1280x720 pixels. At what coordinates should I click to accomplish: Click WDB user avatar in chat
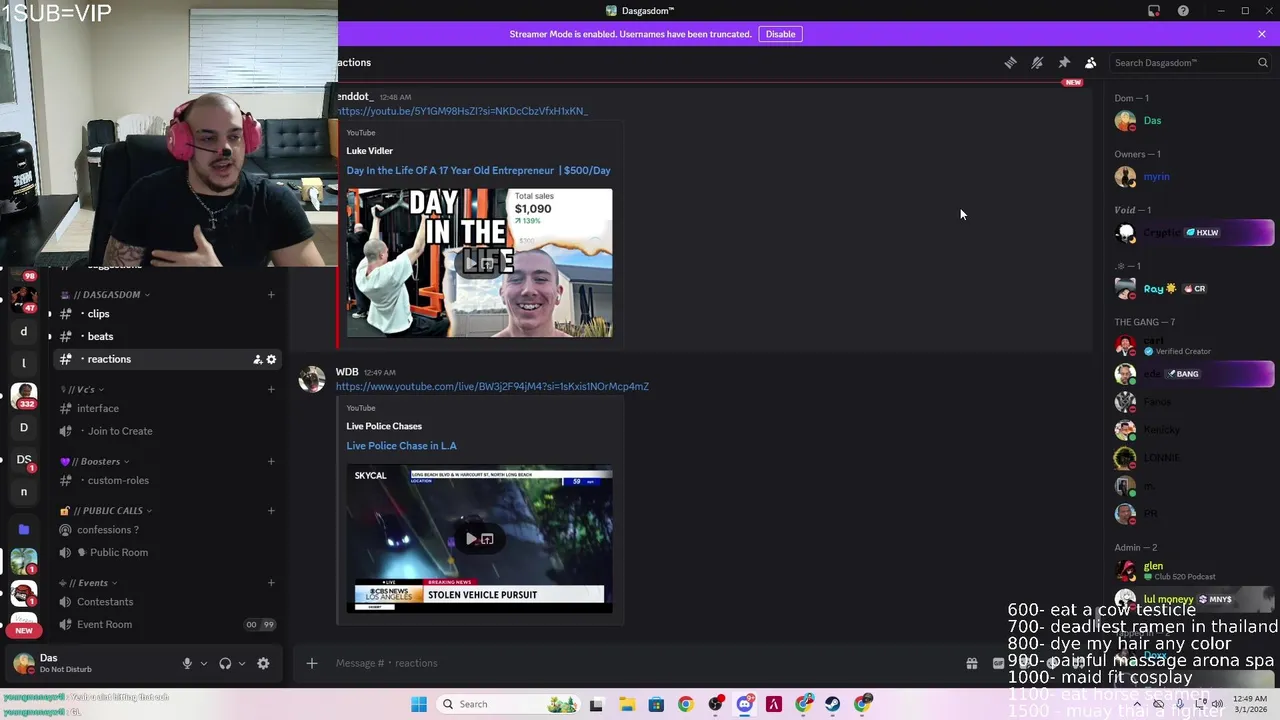click(x=312, y=379)
